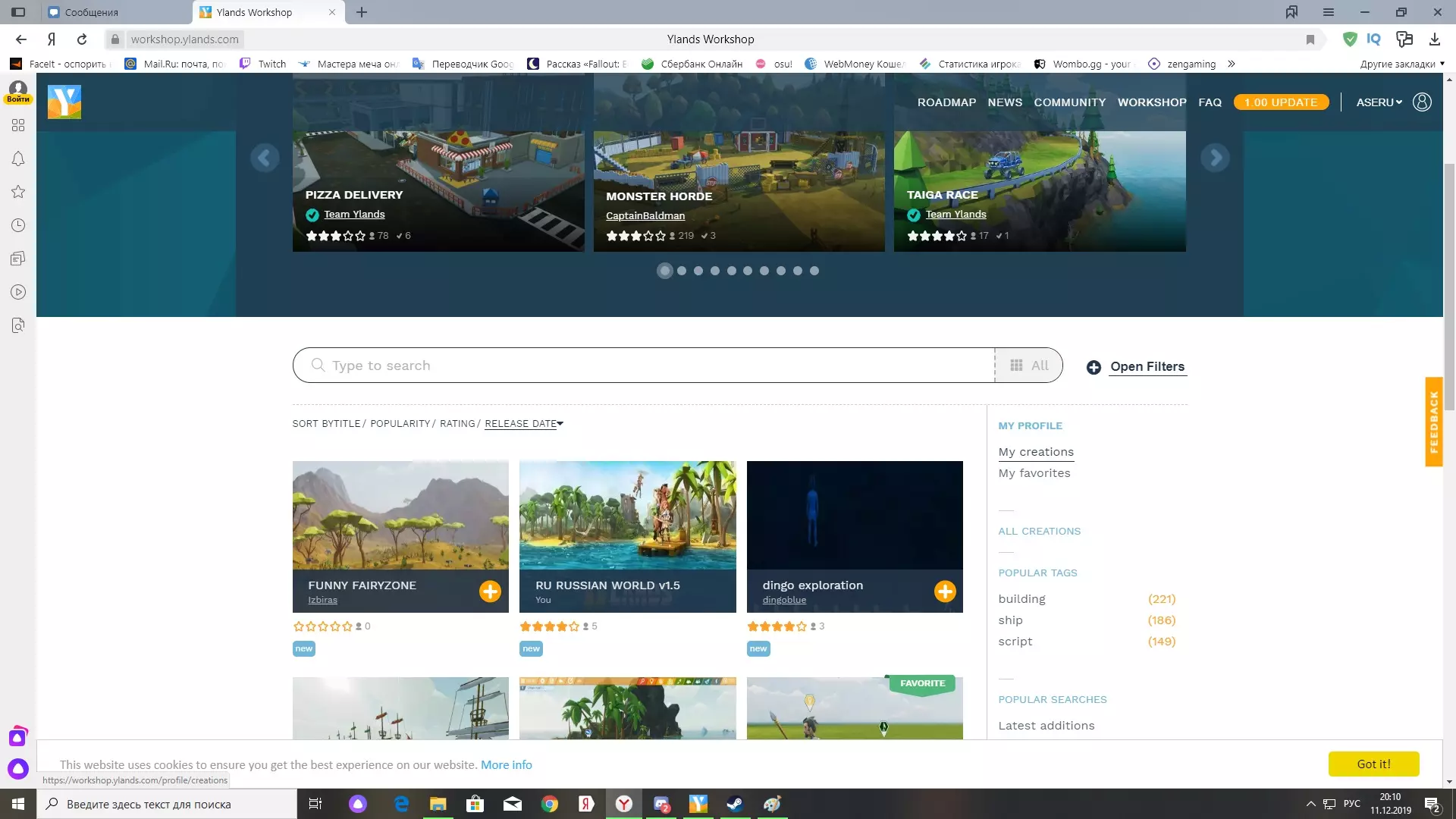Click the Type to search field

pos(645,366)
